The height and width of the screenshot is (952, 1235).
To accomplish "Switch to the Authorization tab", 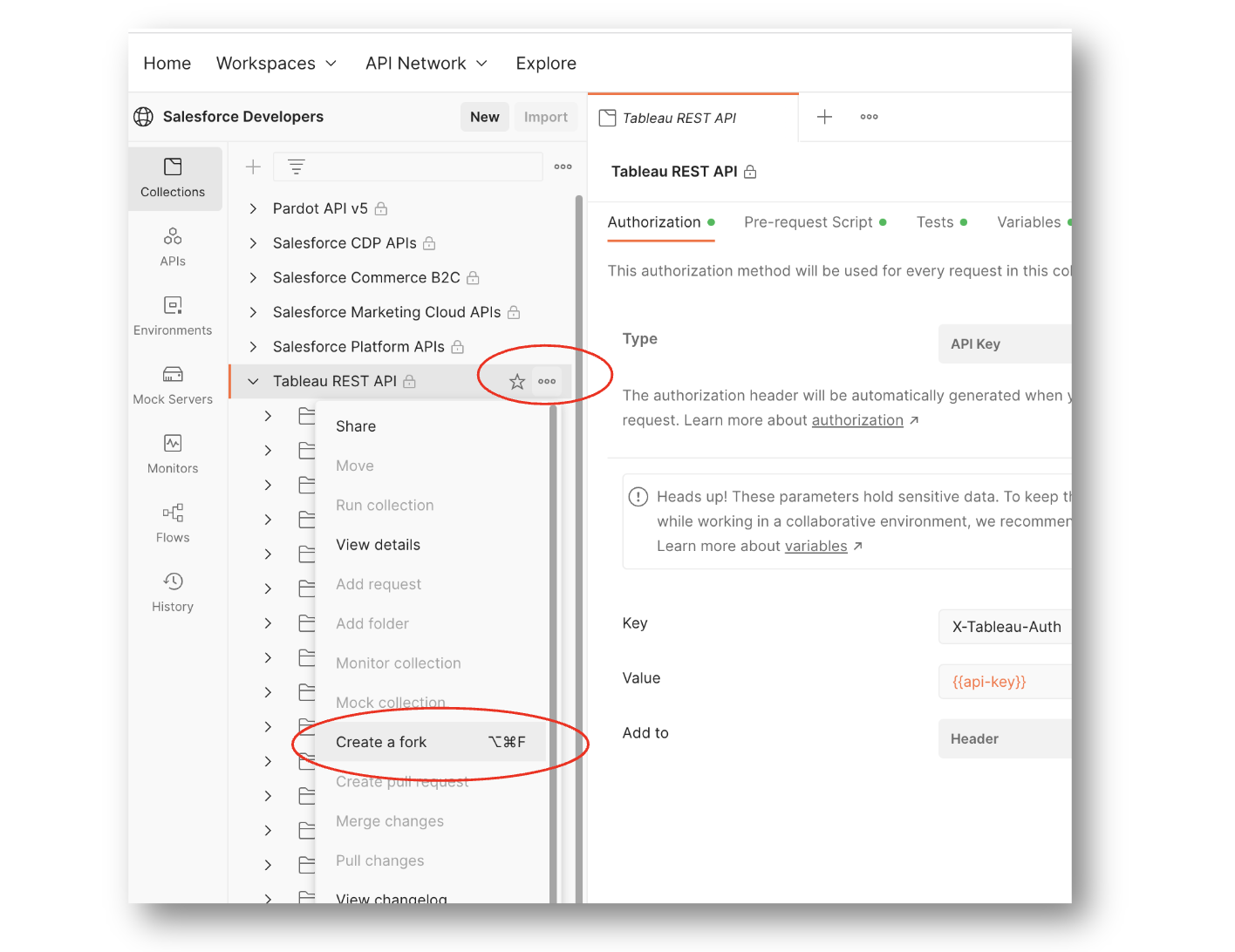I will coord(661,222).
